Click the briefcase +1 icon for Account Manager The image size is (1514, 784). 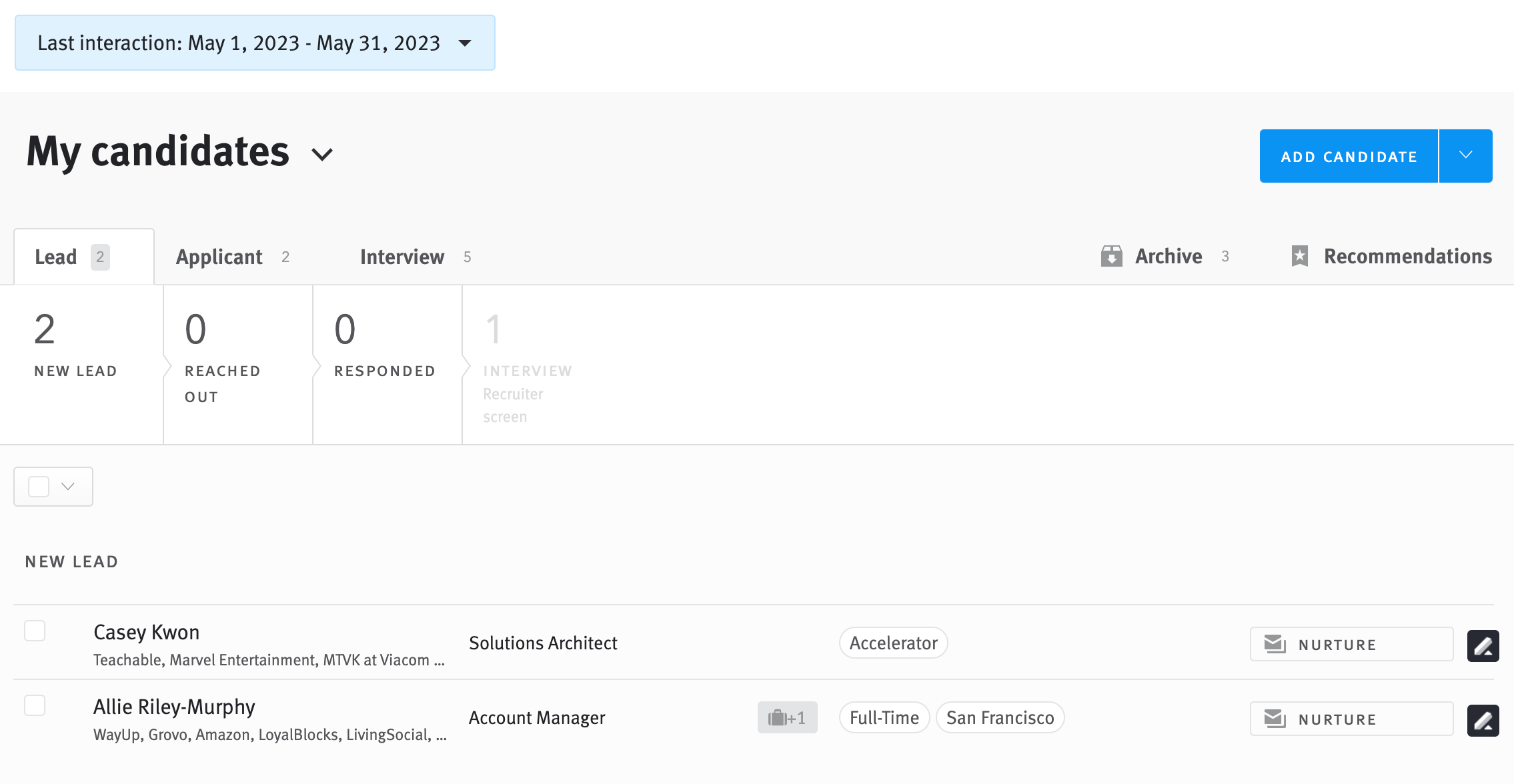pyautogui.click(x=787, y=718)
